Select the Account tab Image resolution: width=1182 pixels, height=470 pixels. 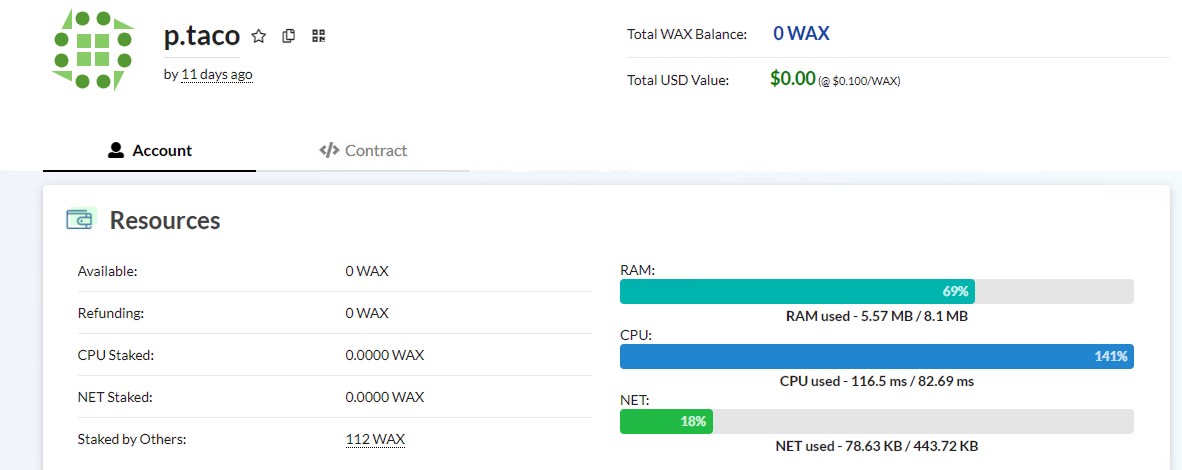pos(149,150)
